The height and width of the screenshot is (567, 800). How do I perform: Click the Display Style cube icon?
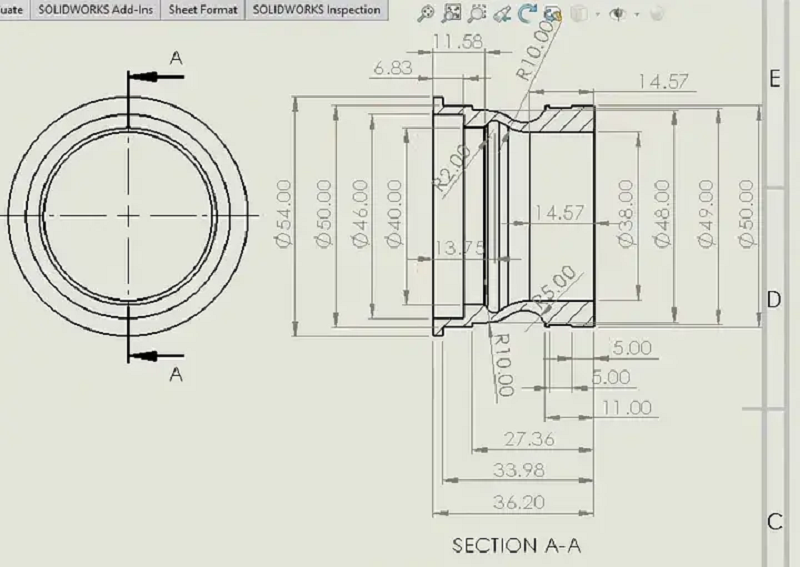point(580,14)
